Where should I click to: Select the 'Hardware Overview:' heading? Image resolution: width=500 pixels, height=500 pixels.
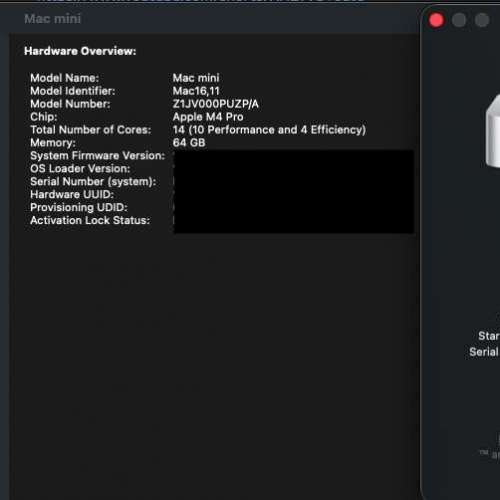80,51
